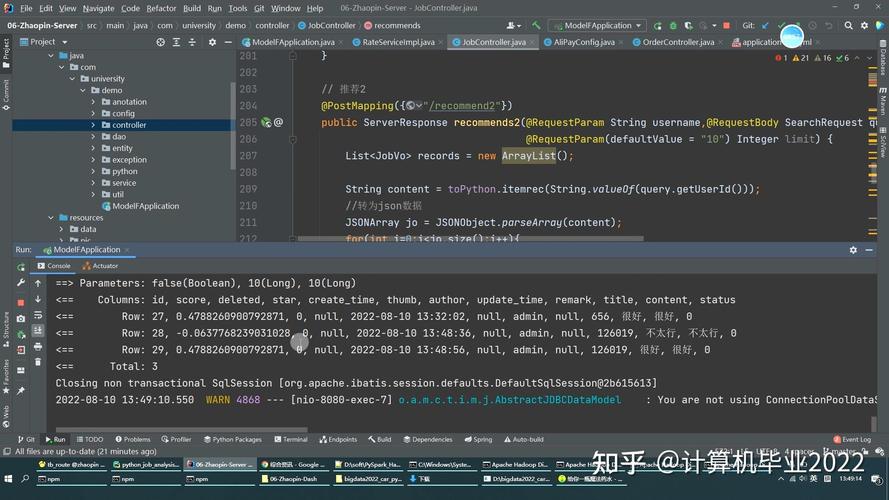Click the Git update project arrow
This screenshot has height=500, width=889.
point(767,25)
